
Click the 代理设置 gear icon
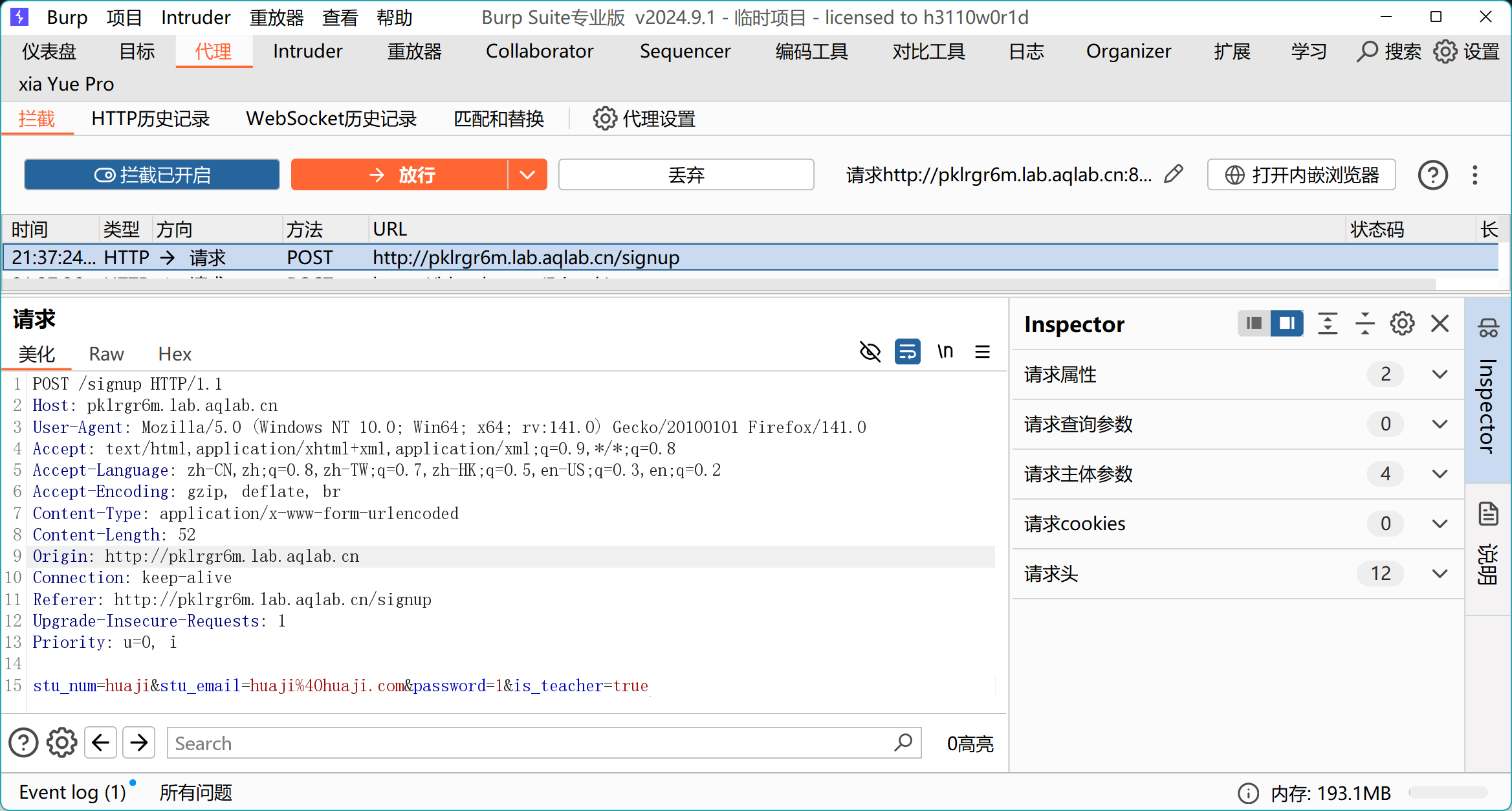605,119
